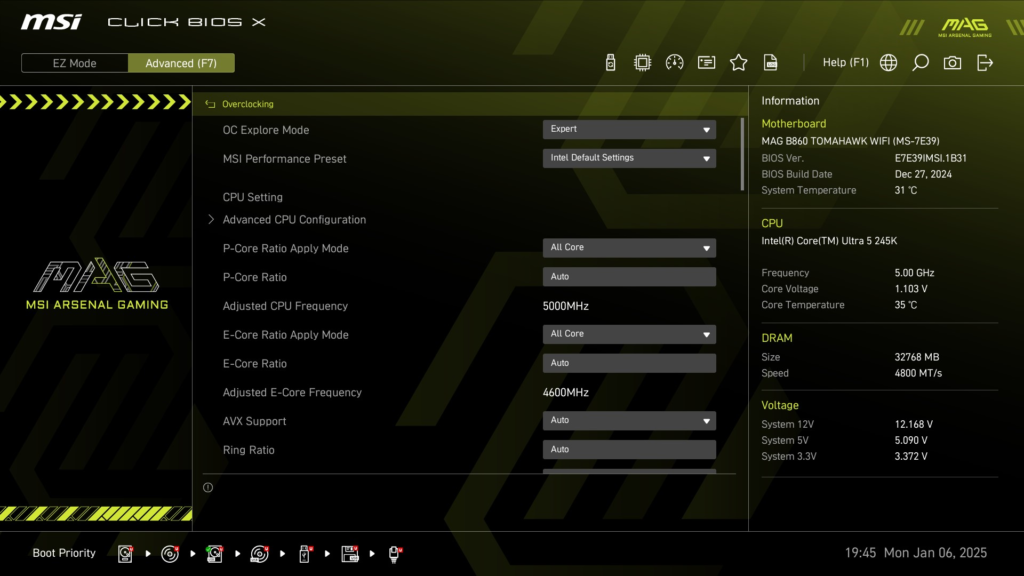The image size is (1024, 576).
Task: Expand Advanced CPU Configuration
Action: pos(293,219)
